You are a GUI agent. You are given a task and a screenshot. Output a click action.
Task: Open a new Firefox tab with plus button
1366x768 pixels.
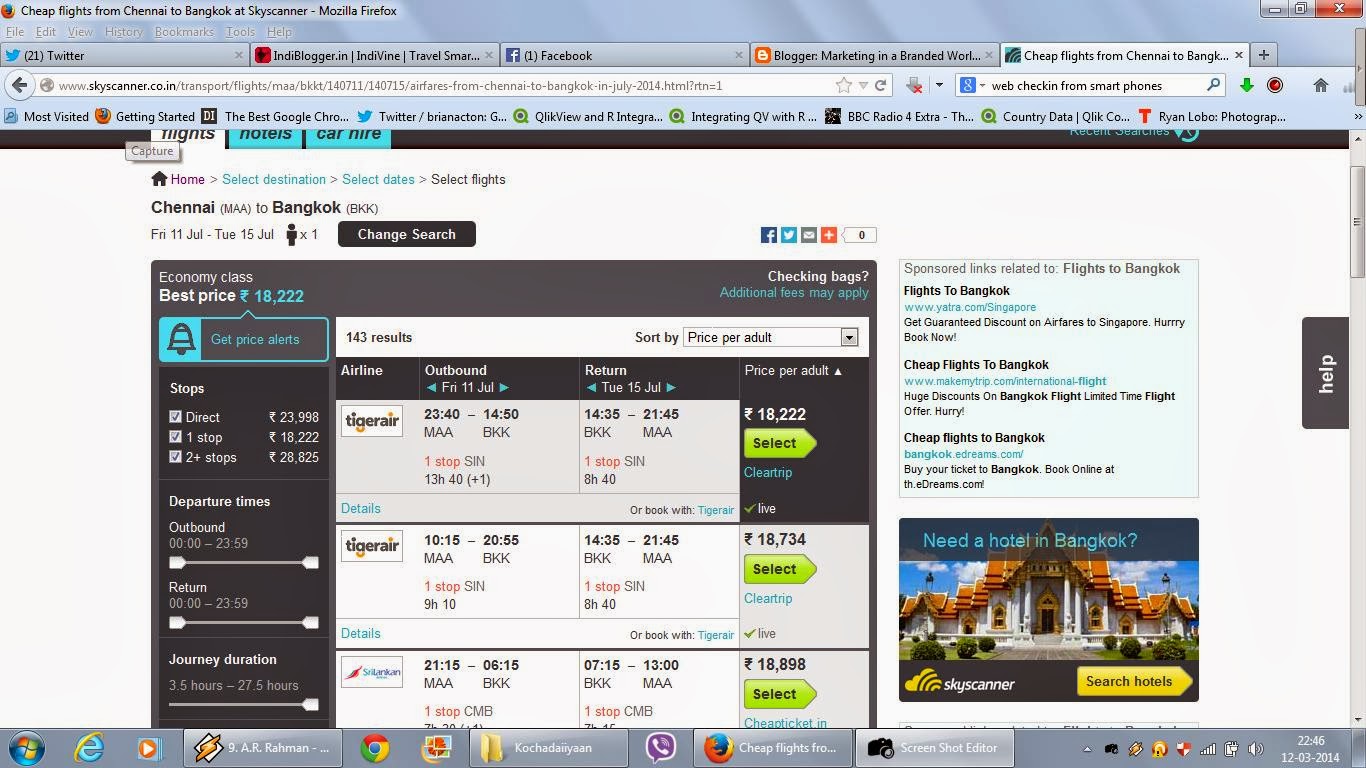(1263, 55)
